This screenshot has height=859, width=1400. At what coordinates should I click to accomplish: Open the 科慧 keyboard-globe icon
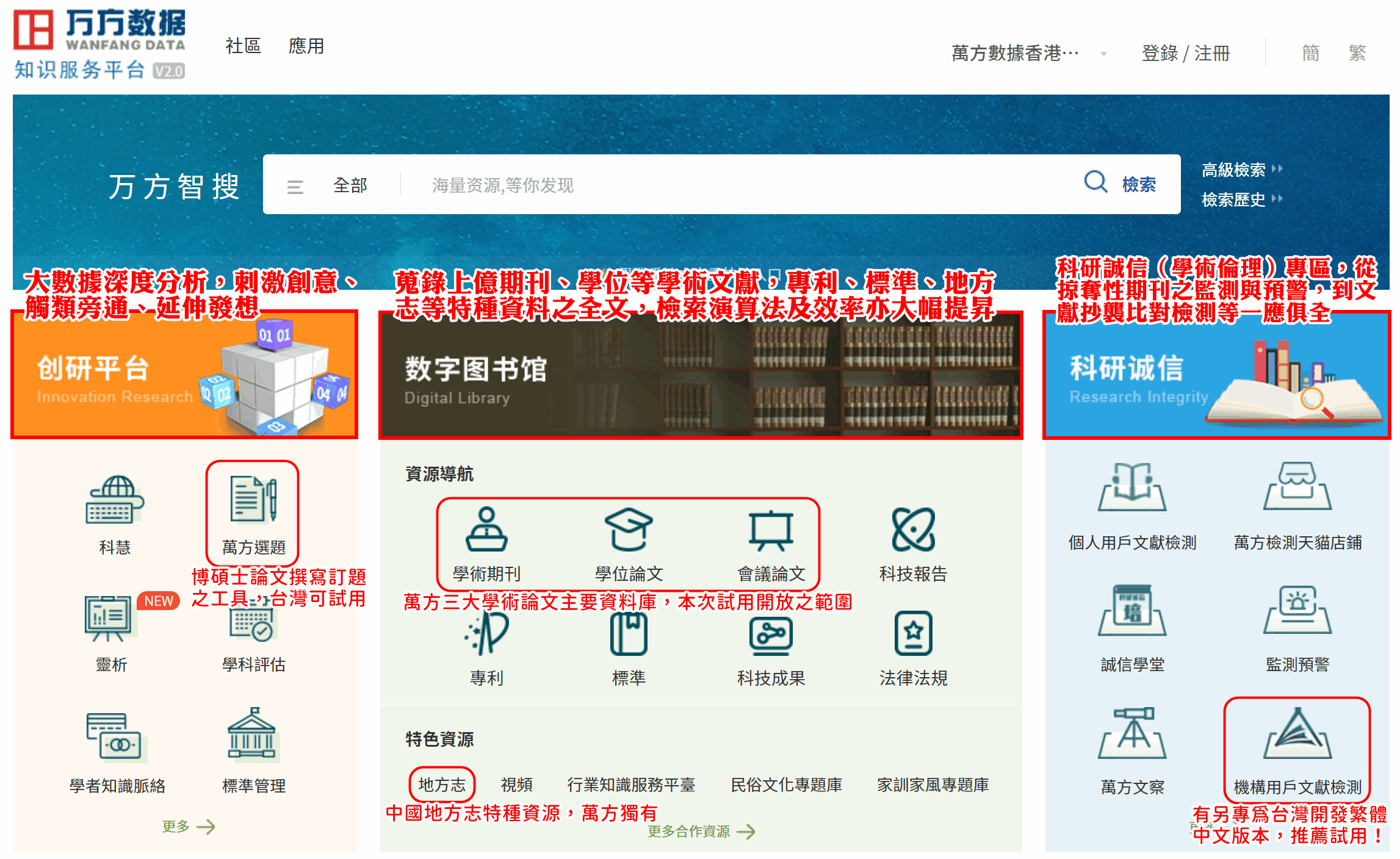click(x=115, y=500)
